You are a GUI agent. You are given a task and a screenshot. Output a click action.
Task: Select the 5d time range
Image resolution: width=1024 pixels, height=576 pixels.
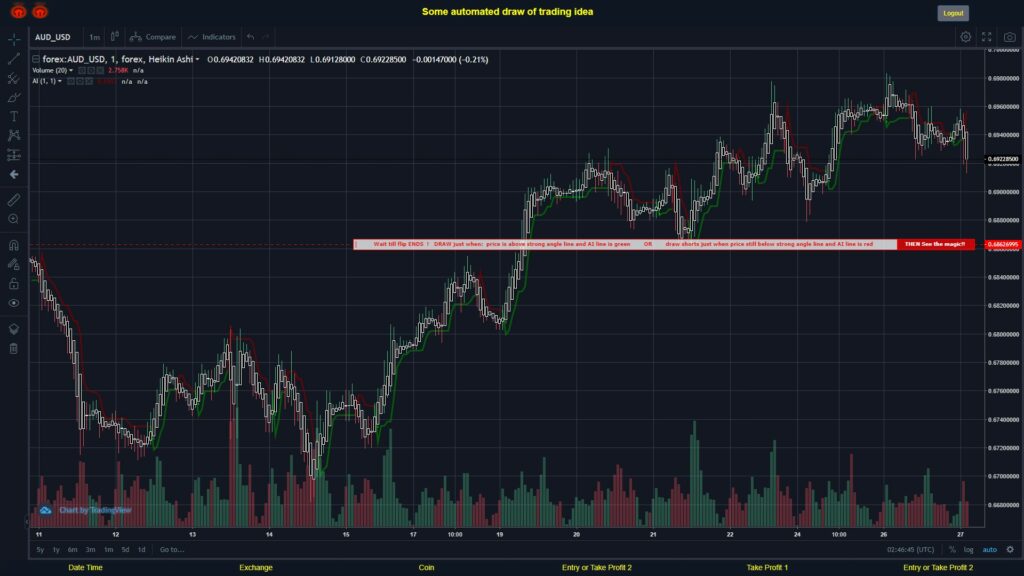[125, 550]
